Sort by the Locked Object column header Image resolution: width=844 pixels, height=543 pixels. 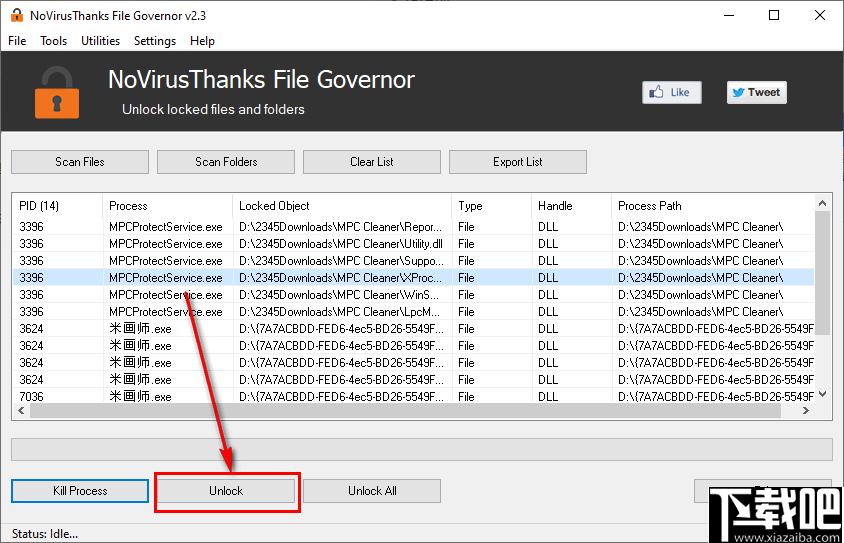tap(342, 206)
